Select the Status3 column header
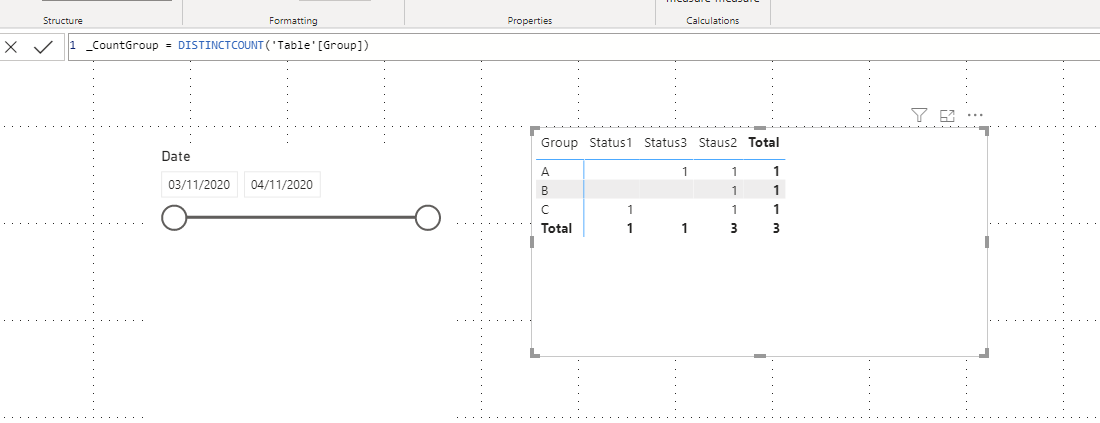Viewport: 1100px width, 423px height. pos(665,143)
